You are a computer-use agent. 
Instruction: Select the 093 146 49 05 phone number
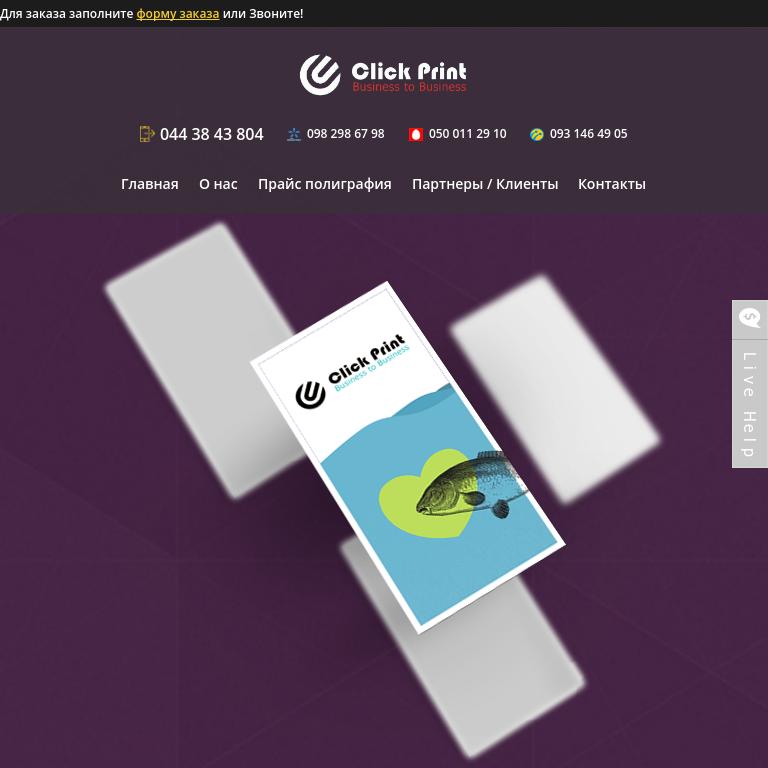click(x=588, y=134)
